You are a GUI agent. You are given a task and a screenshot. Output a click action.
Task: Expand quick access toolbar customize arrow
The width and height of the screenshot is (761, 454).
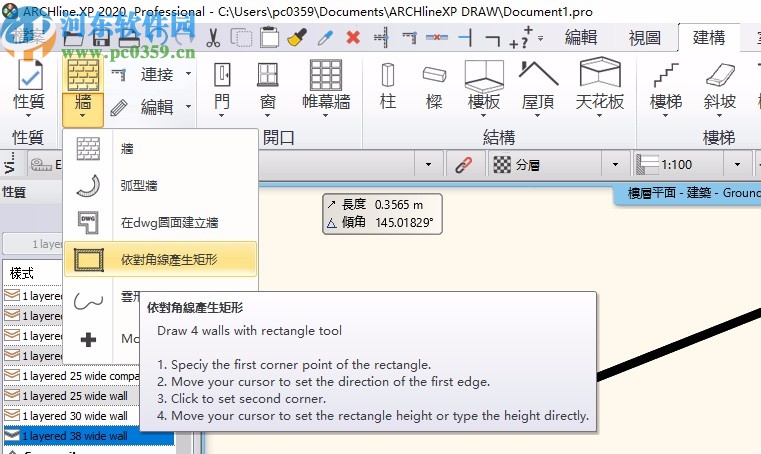(541, 38)
